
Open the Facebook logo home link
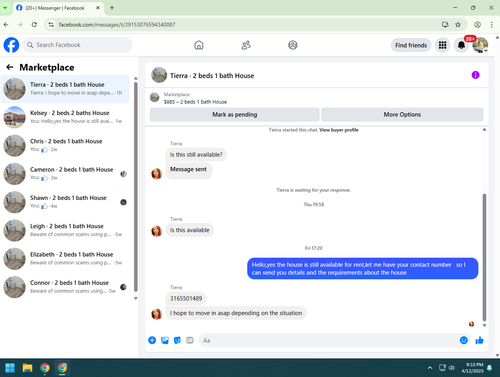point(11,45)
